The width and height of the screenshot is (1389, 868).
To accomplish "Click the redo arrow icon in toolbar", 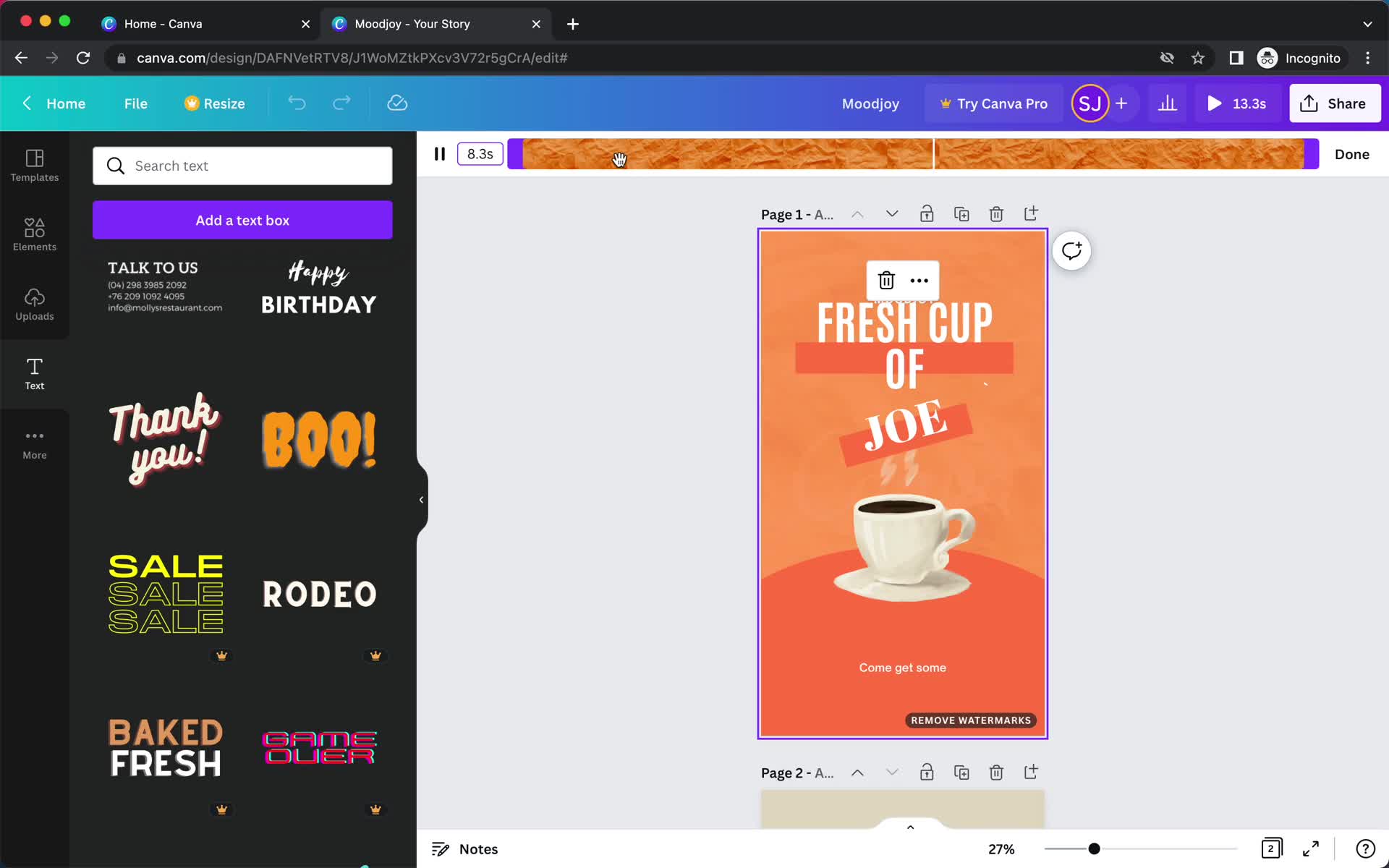I will 340,103.
